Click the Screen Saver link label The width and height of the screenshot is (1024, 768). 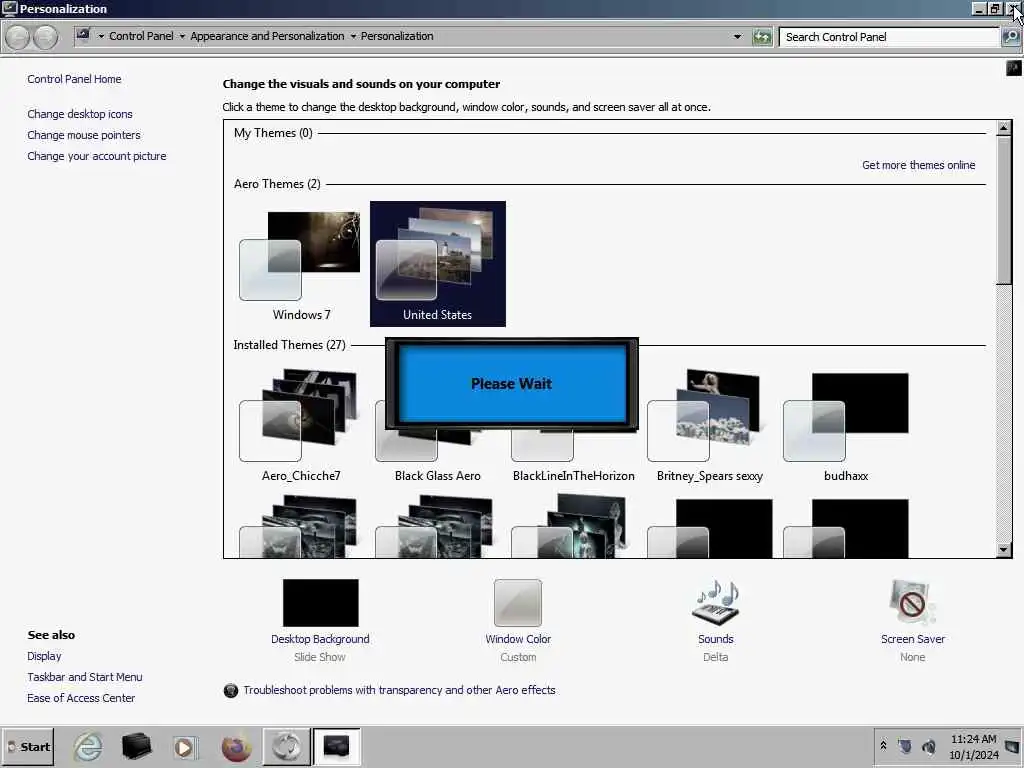[x=912, y=639]
